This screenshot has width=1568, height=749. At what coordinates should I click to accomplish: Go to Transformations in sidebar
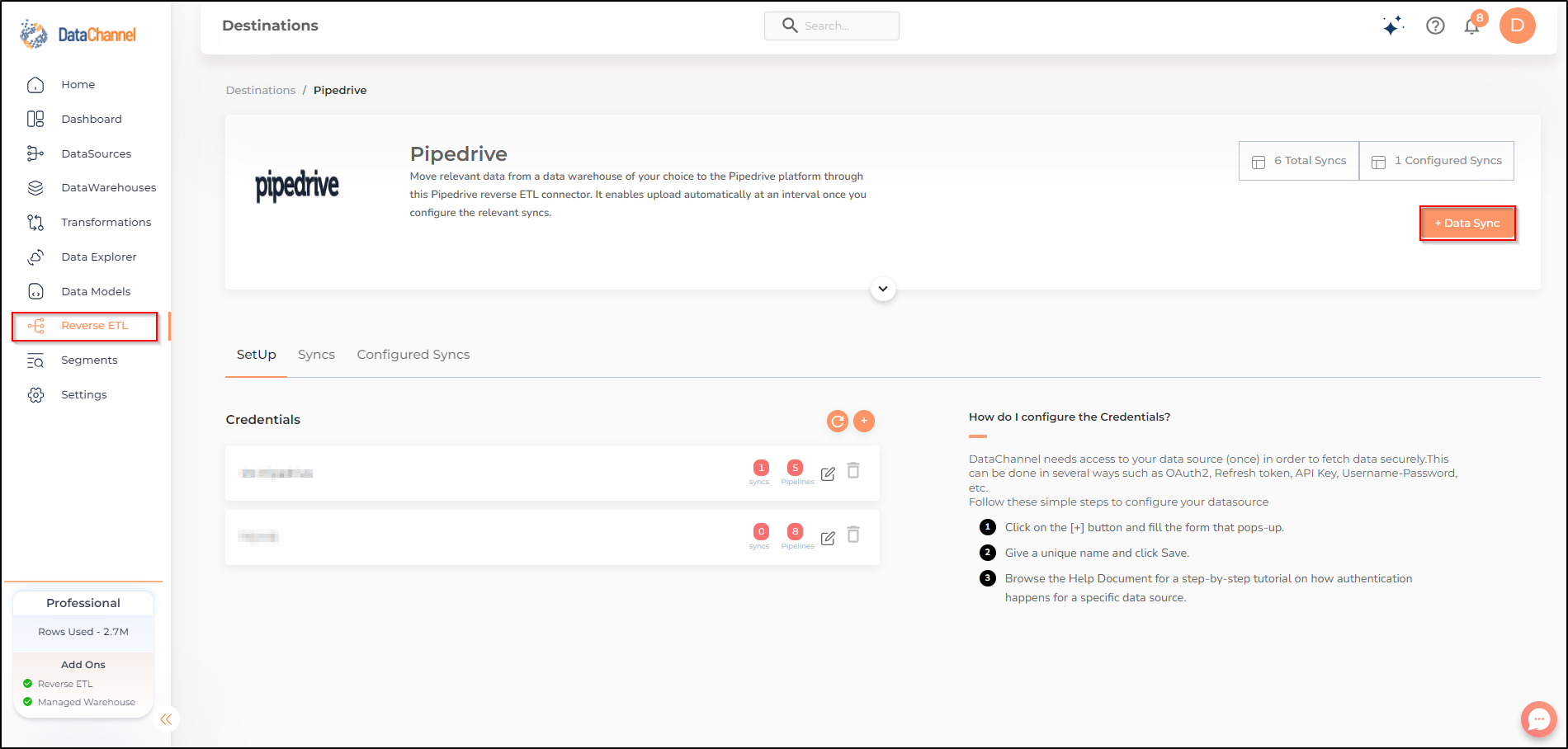click(x=106, y=223)
